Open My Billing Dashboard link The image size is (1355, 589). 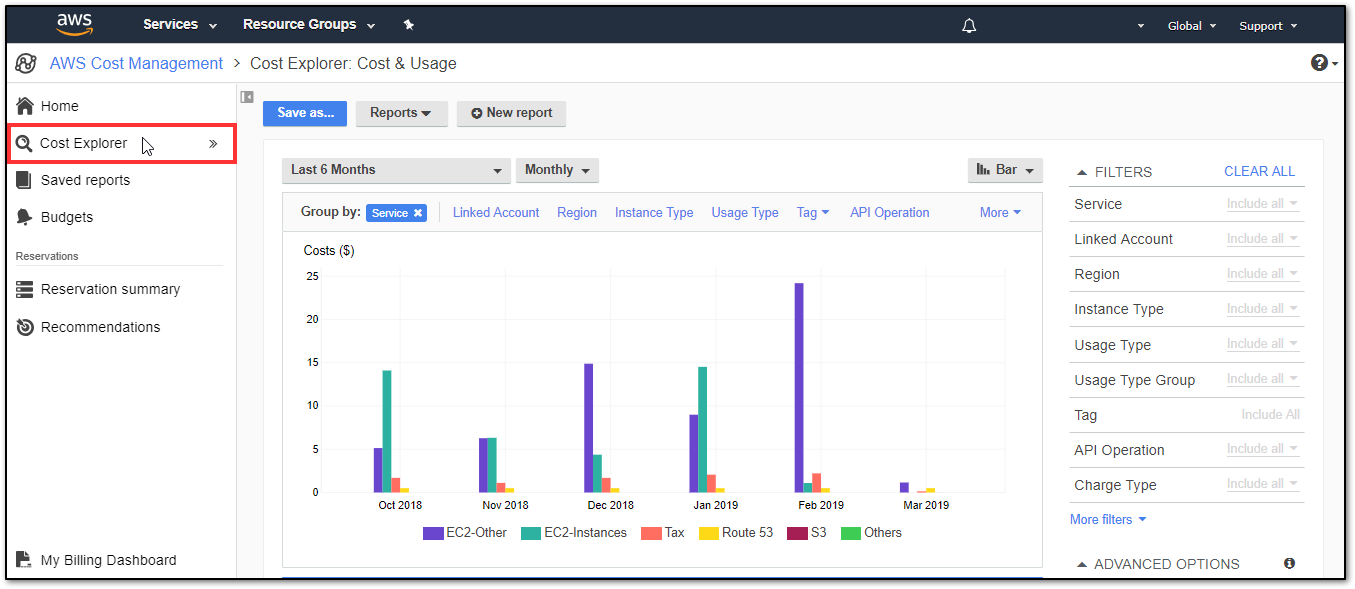[108, 560]
